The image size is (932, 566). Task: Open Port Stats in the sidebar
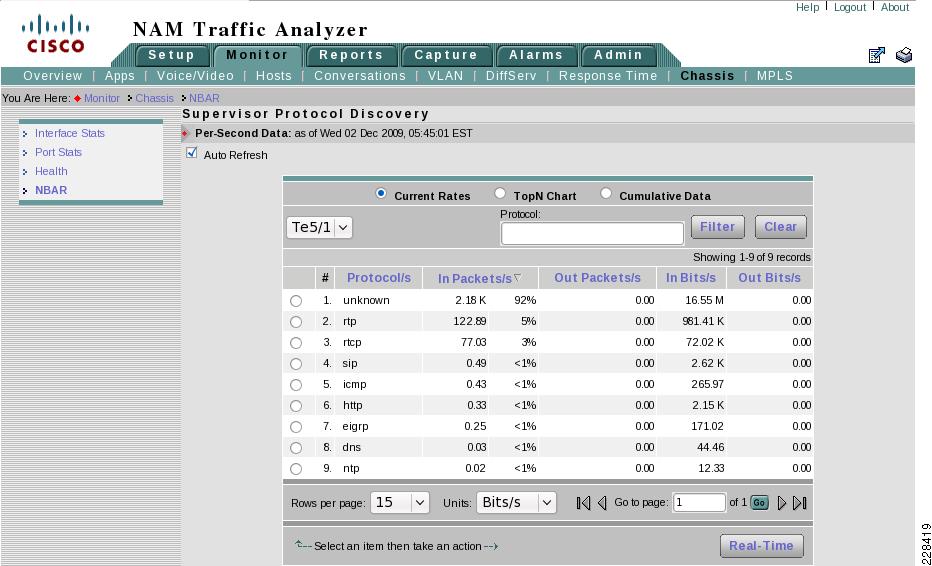[x=58, y=152]
